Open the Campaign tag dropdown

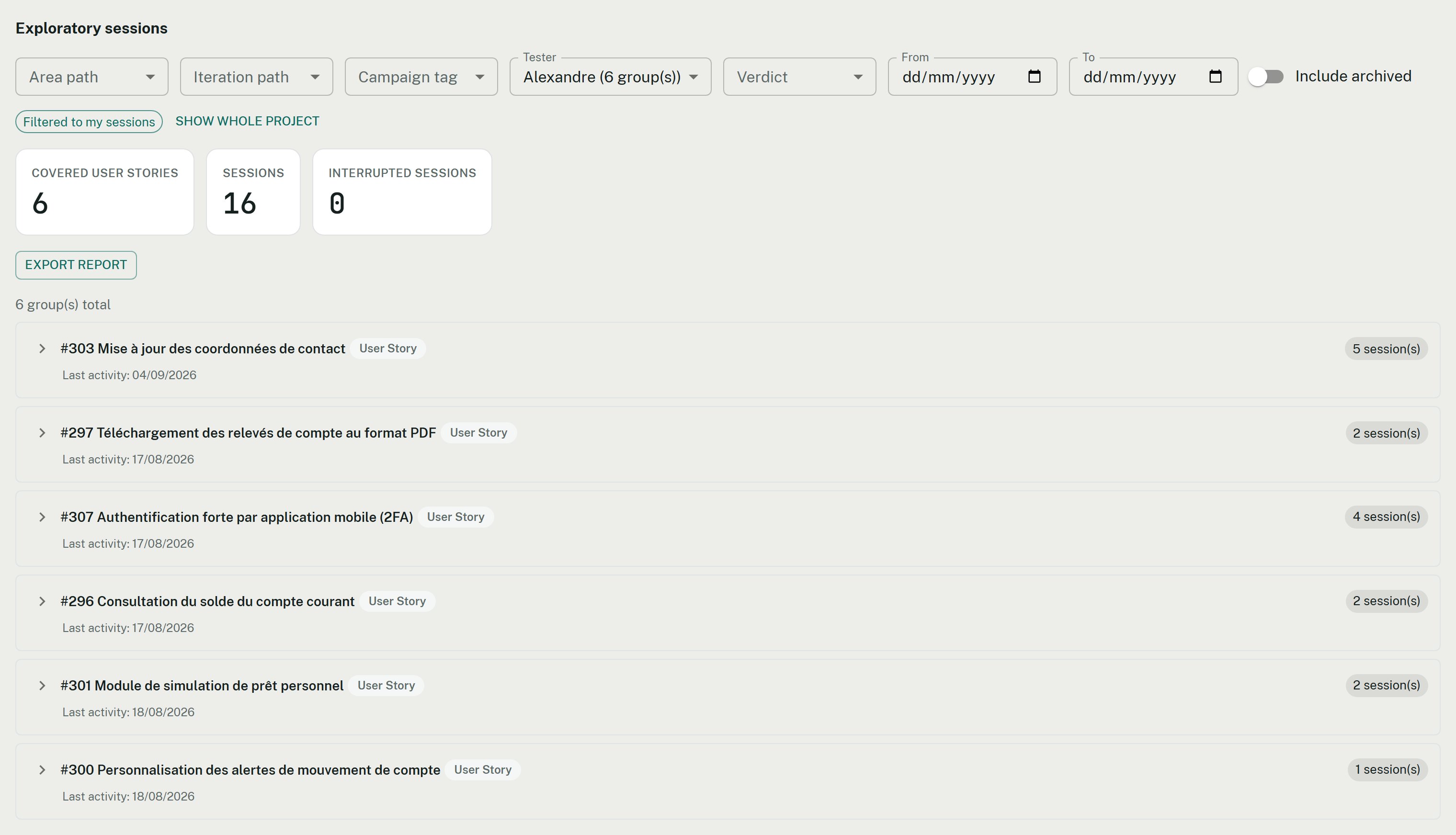click(421, 76)
